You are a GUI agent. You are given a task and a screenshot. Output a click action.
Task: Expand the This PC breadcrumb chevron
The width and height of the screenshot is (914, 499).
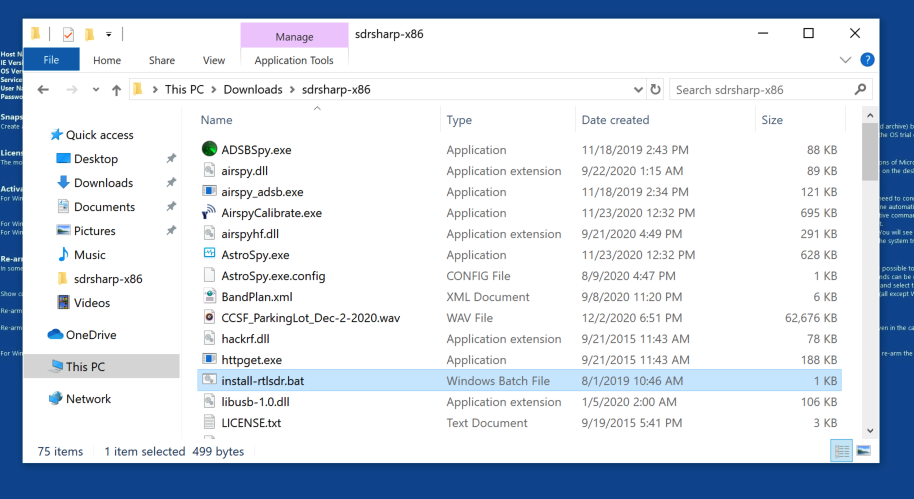click(214, 90)
